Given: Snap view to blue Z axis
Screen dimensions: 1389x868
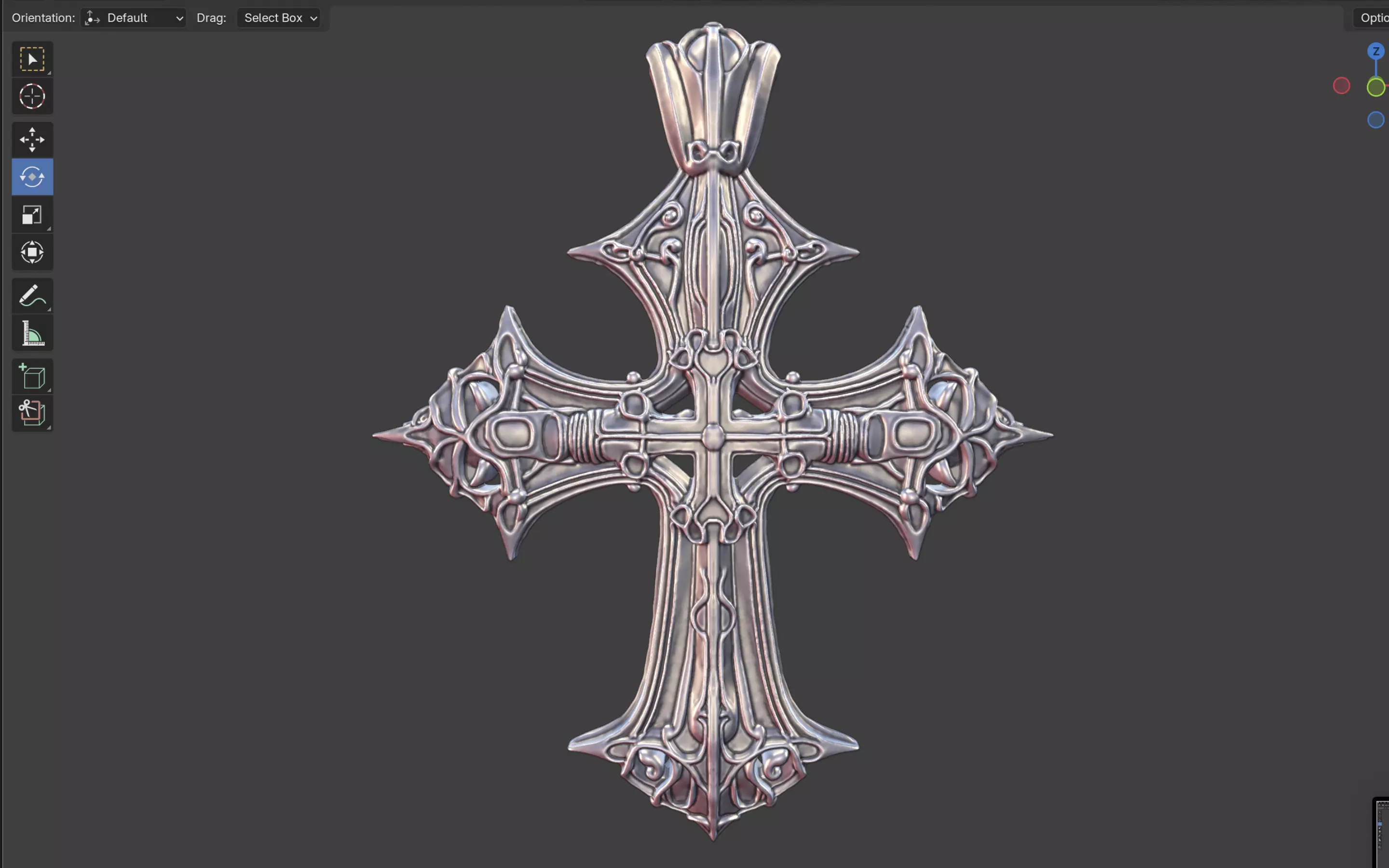Looking at the screenshot, I should pos(1375,52).
